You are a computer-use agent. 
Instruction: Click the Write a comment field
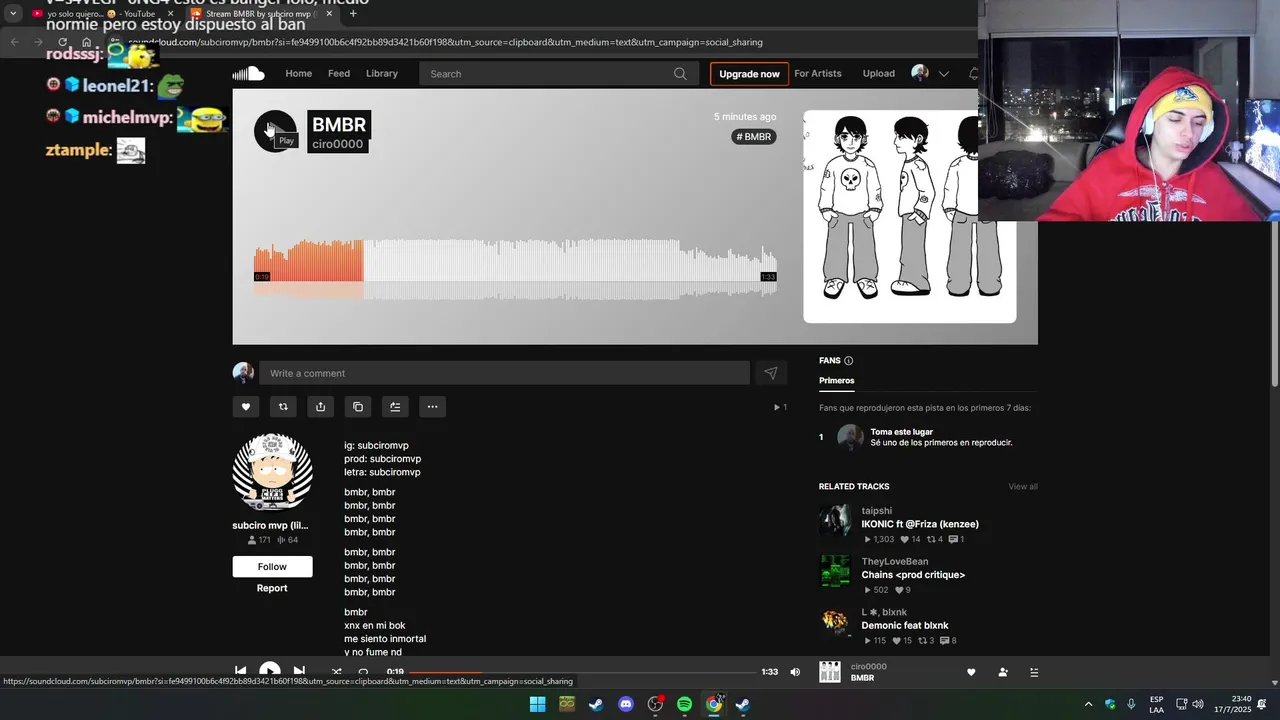click(x=504, y=373)
